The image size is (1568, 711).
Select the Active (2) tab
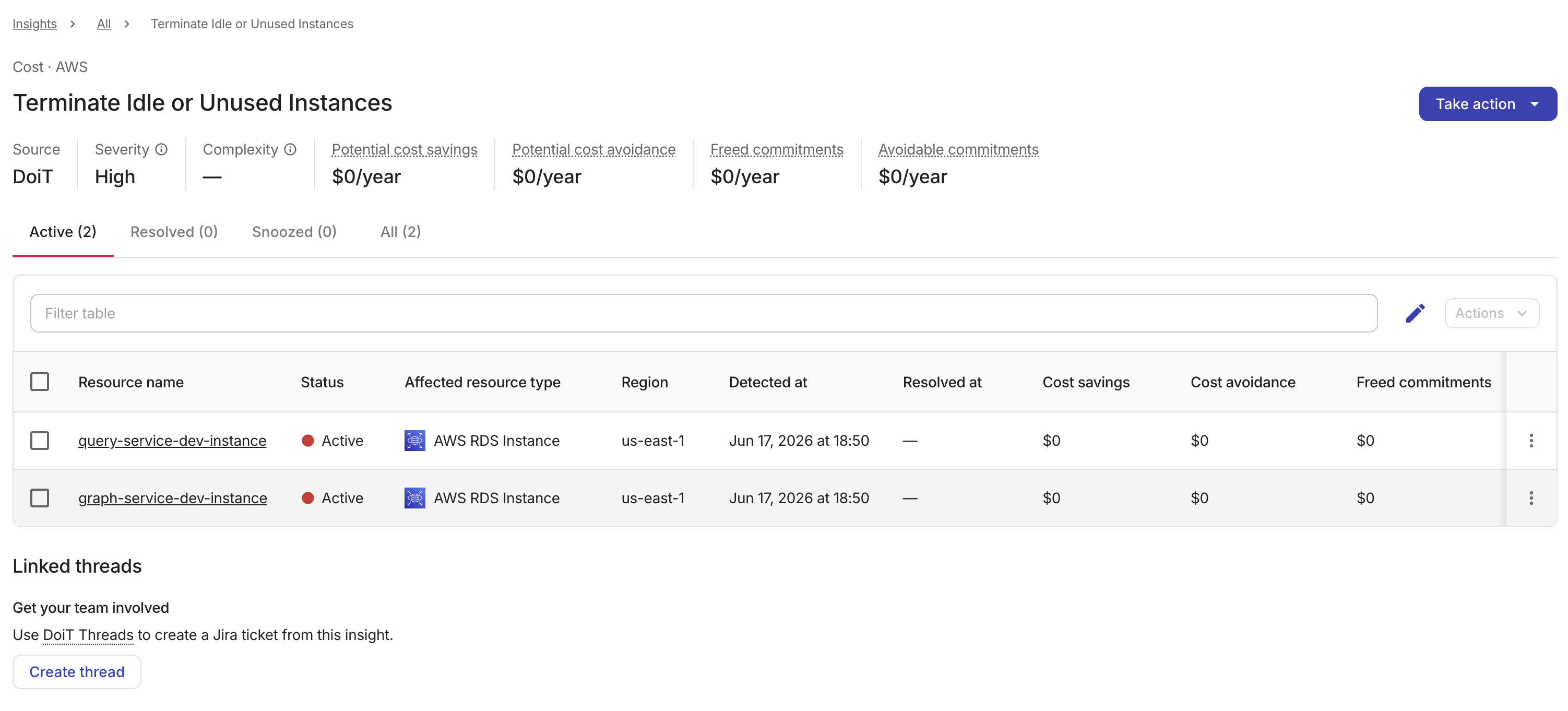click(63, 232)
